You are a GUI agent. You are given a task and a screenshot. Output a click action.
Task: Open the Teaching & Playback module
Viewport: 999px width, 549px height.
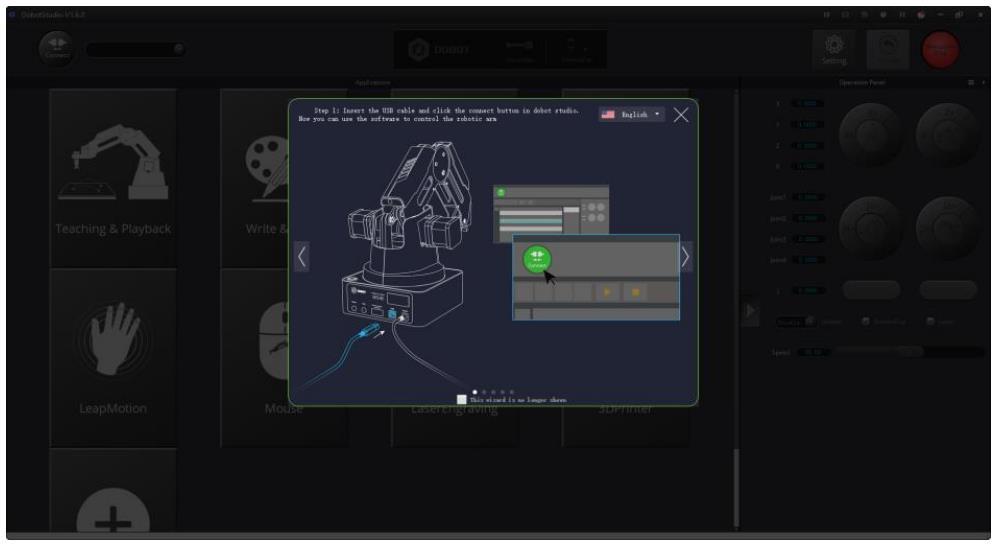click(x=113, y=178)
